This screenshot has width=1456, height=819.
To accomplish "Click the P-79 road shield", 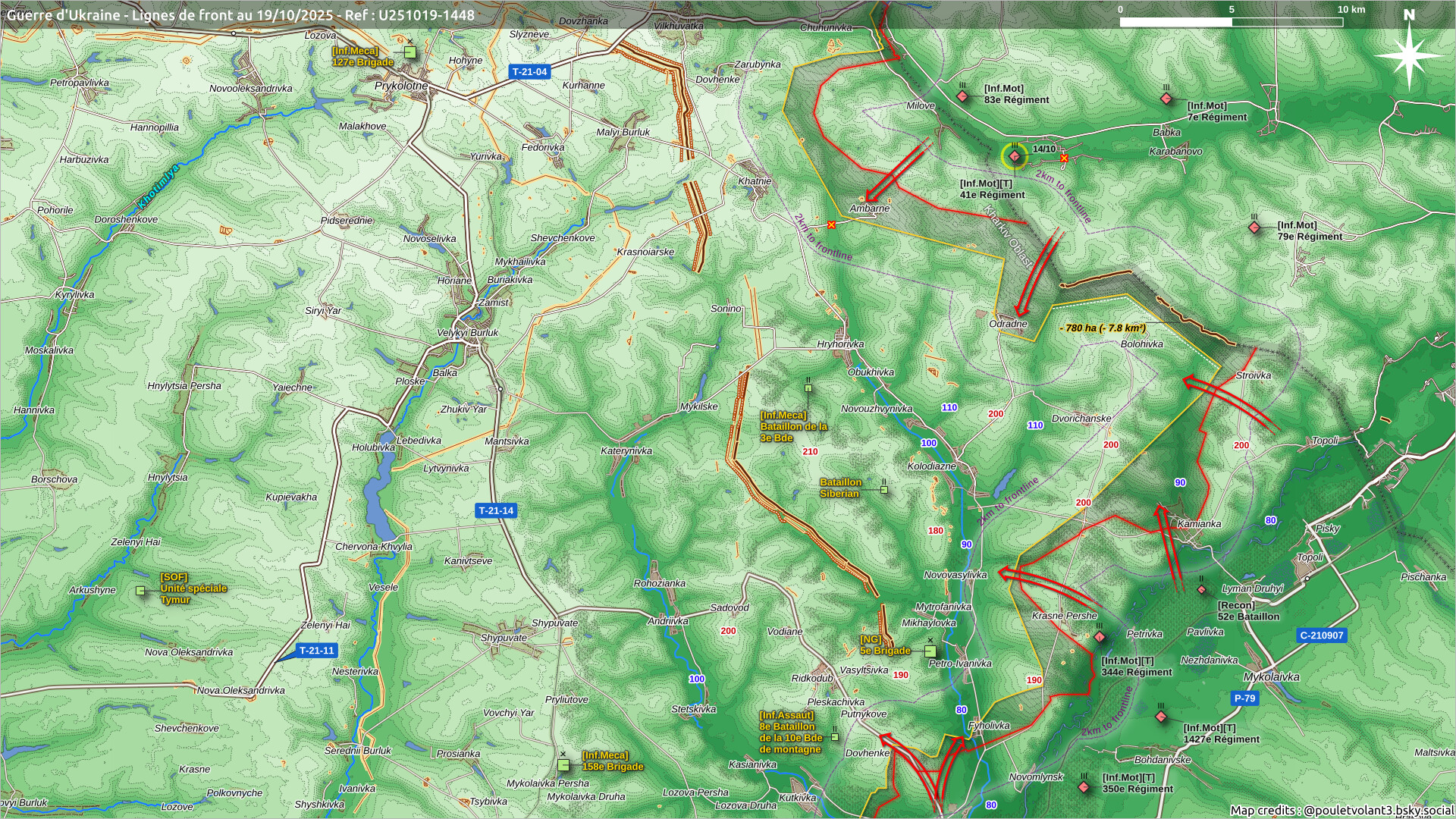I will coord(1244,698).
